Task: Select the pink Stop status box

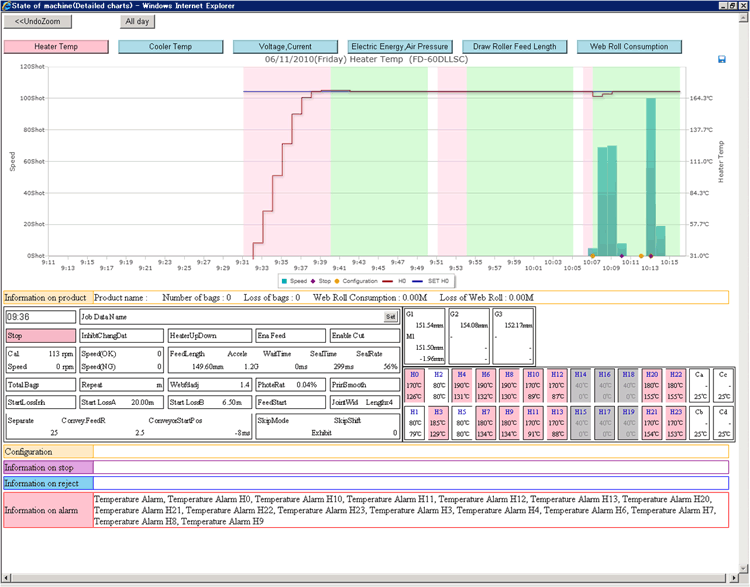Action: coord(40,335)
